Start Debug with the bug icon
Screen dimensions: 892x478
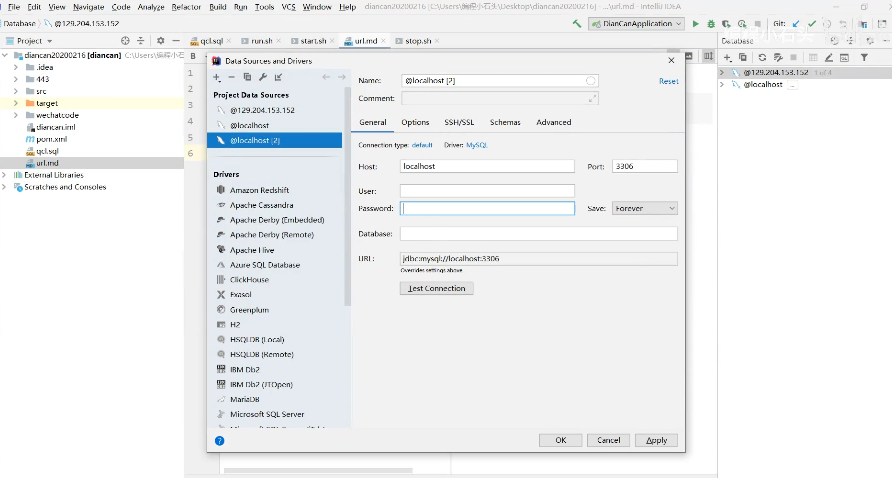pyautogui.click(x=711, y=24)
